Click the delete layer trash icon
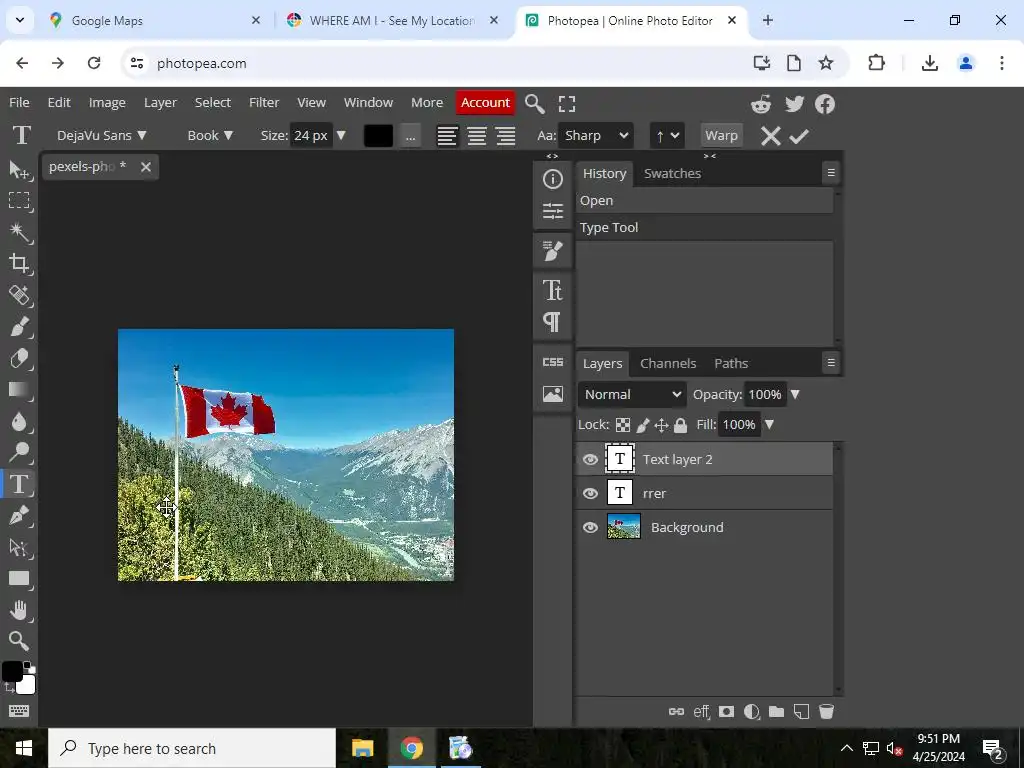The width and height of the screenshot is (1024, 768). pyautogui.click(x=826, y=712)
